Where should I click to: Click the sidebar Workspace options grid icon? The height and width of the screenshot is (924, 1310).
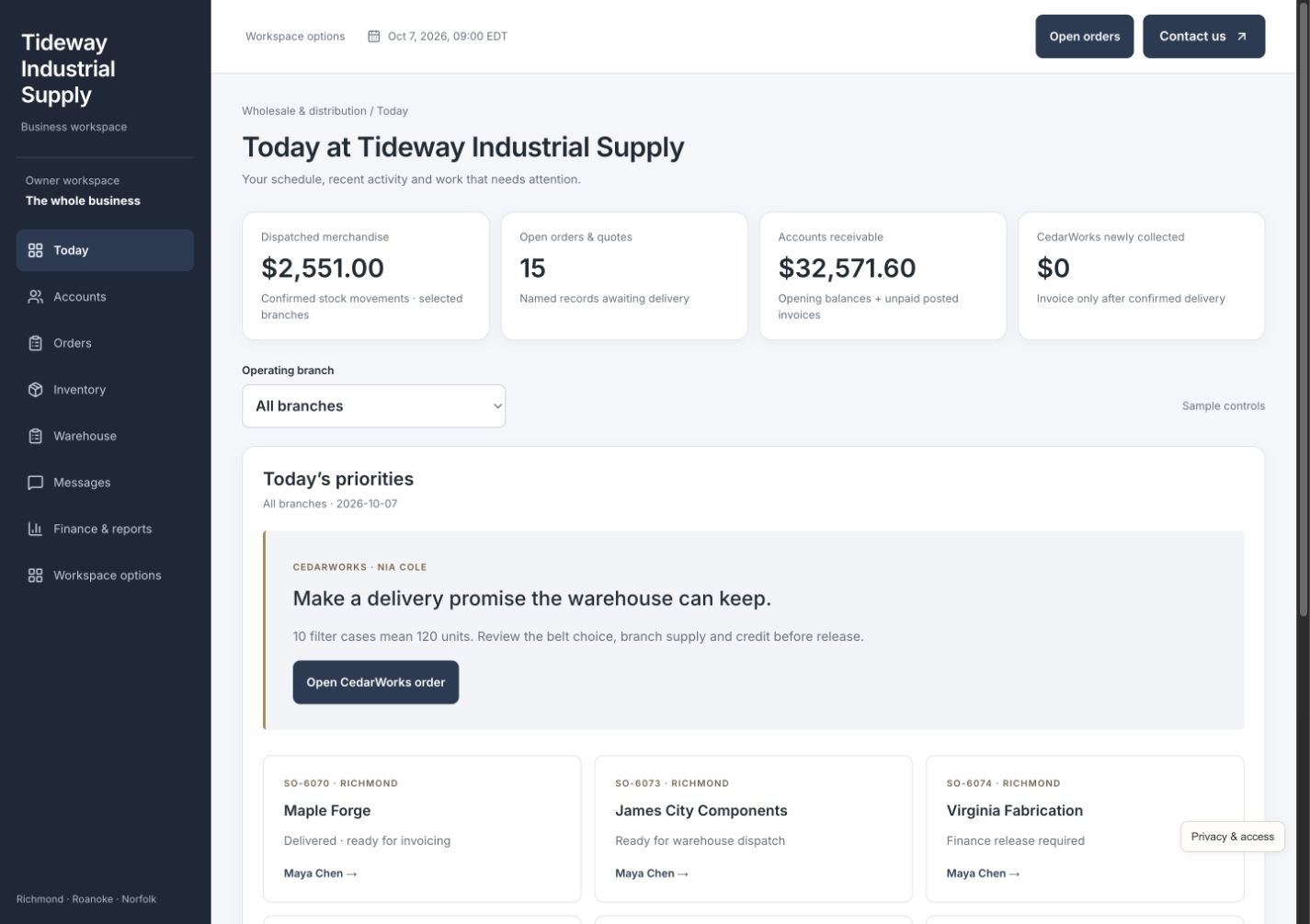[x=36, y=576]
